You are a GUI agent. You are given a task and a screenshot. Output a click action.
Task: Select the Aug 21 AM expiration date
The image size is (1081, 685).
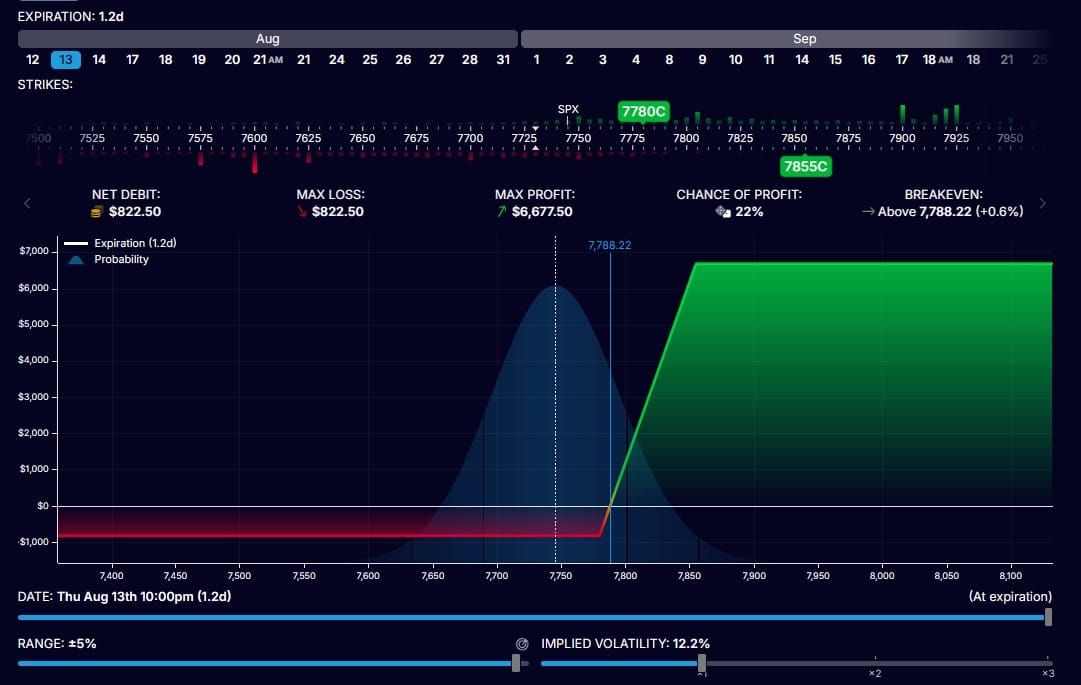pos(267,60)
